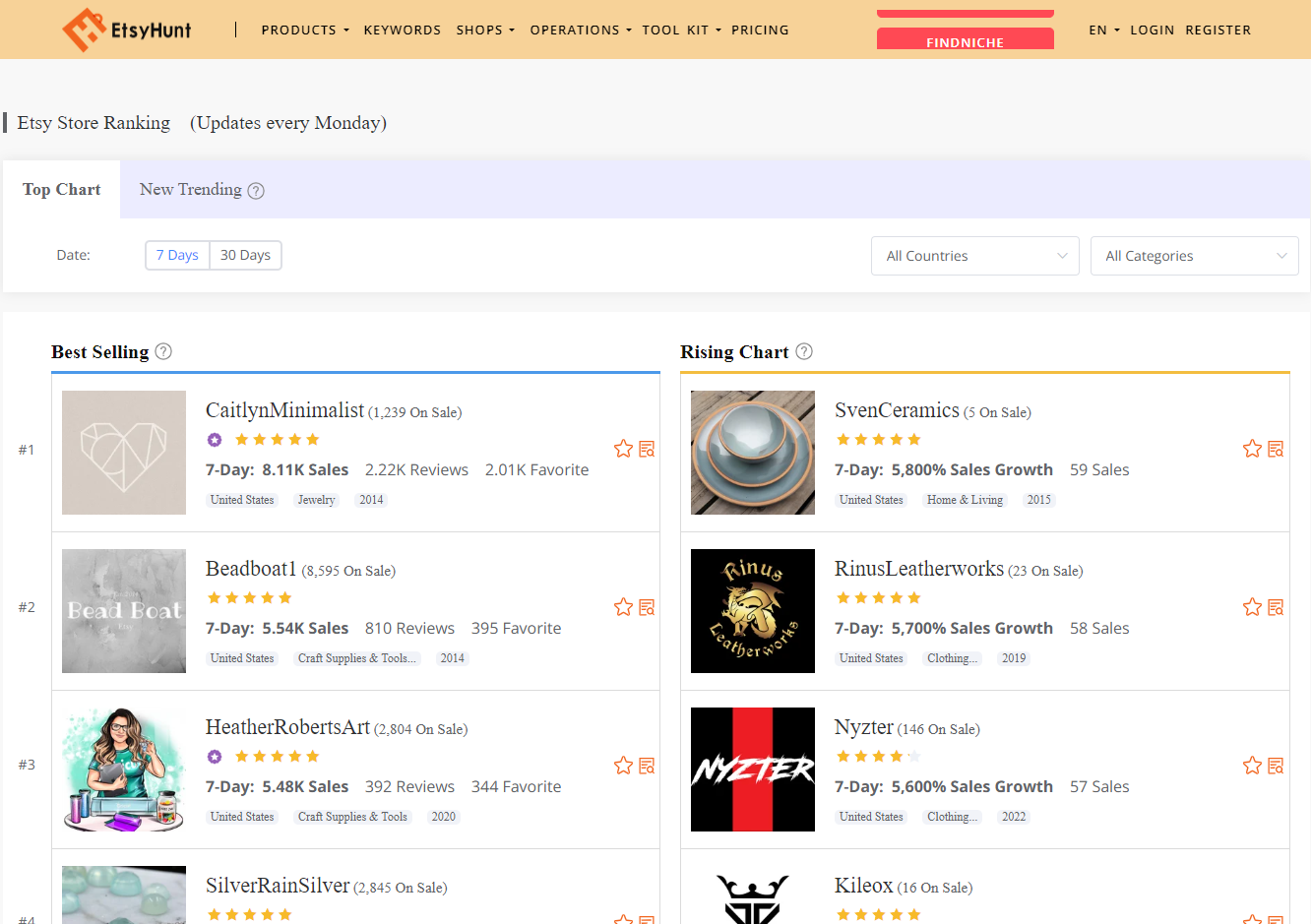Switch date filter to 7 Days
1311x924 pixels.
click(177, 255)
